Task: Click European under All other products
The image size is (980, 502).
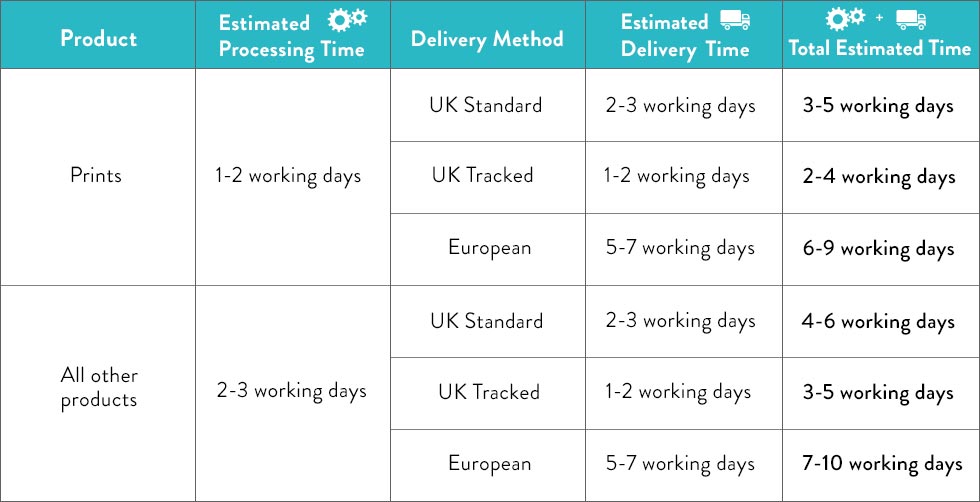Action: coord(489,463)
